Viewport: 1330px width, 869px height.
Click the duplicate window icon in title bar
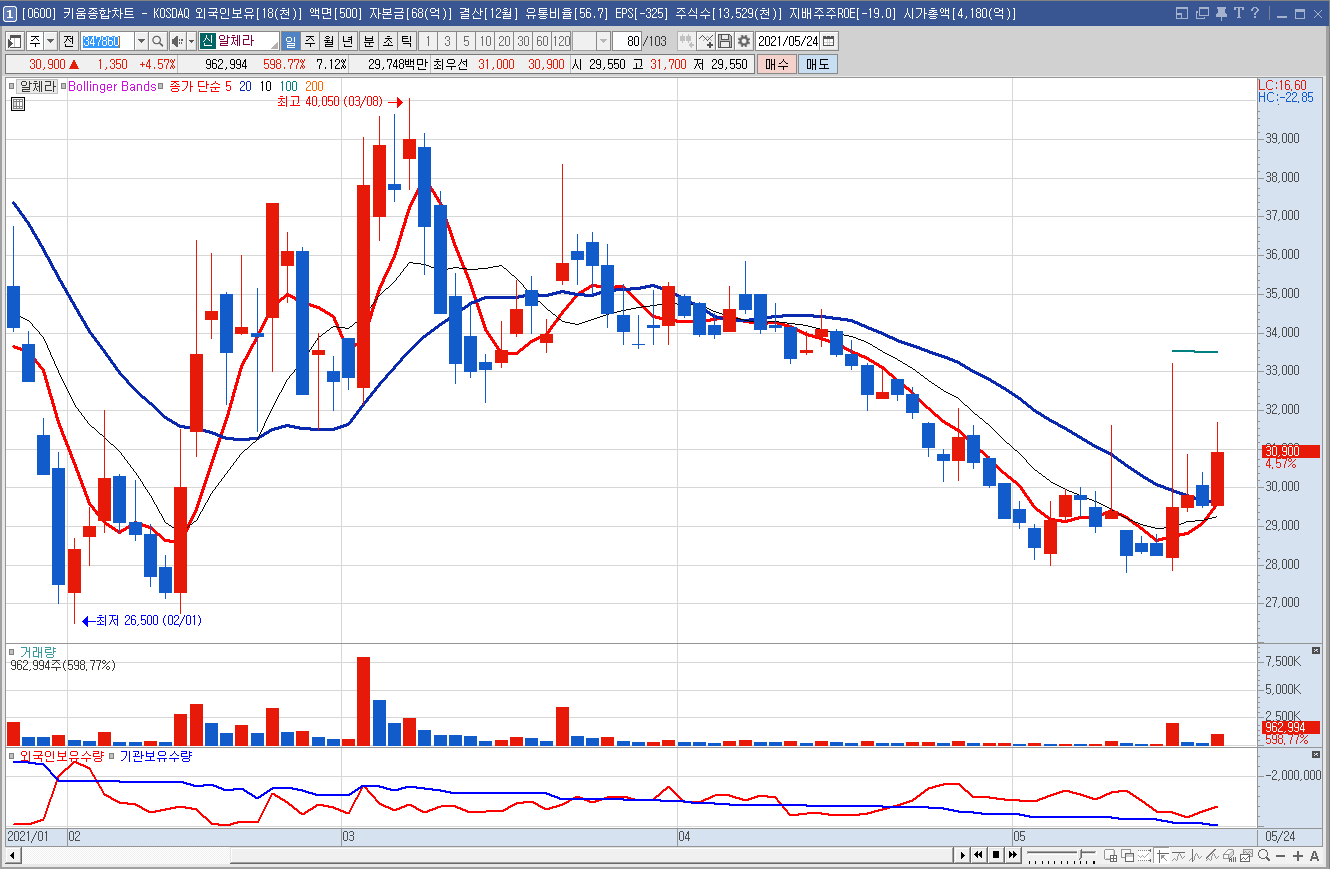coord(1202,14)
